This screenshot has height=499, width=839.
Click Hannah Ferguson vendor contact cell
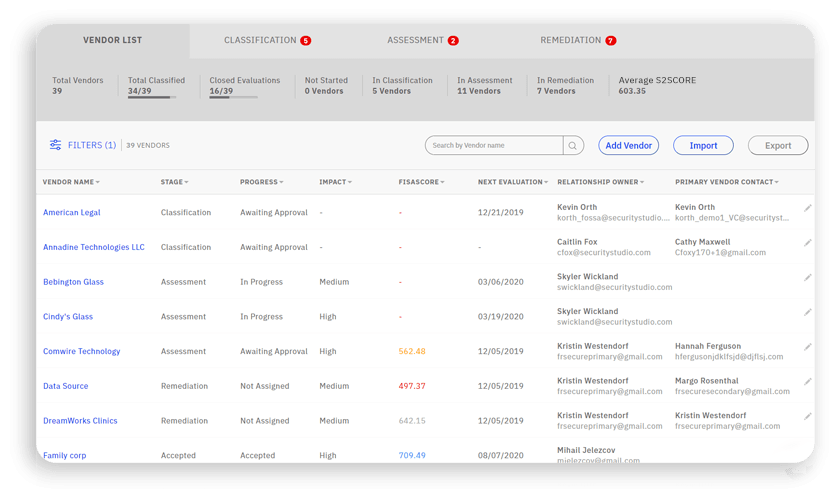pos(729,351)
